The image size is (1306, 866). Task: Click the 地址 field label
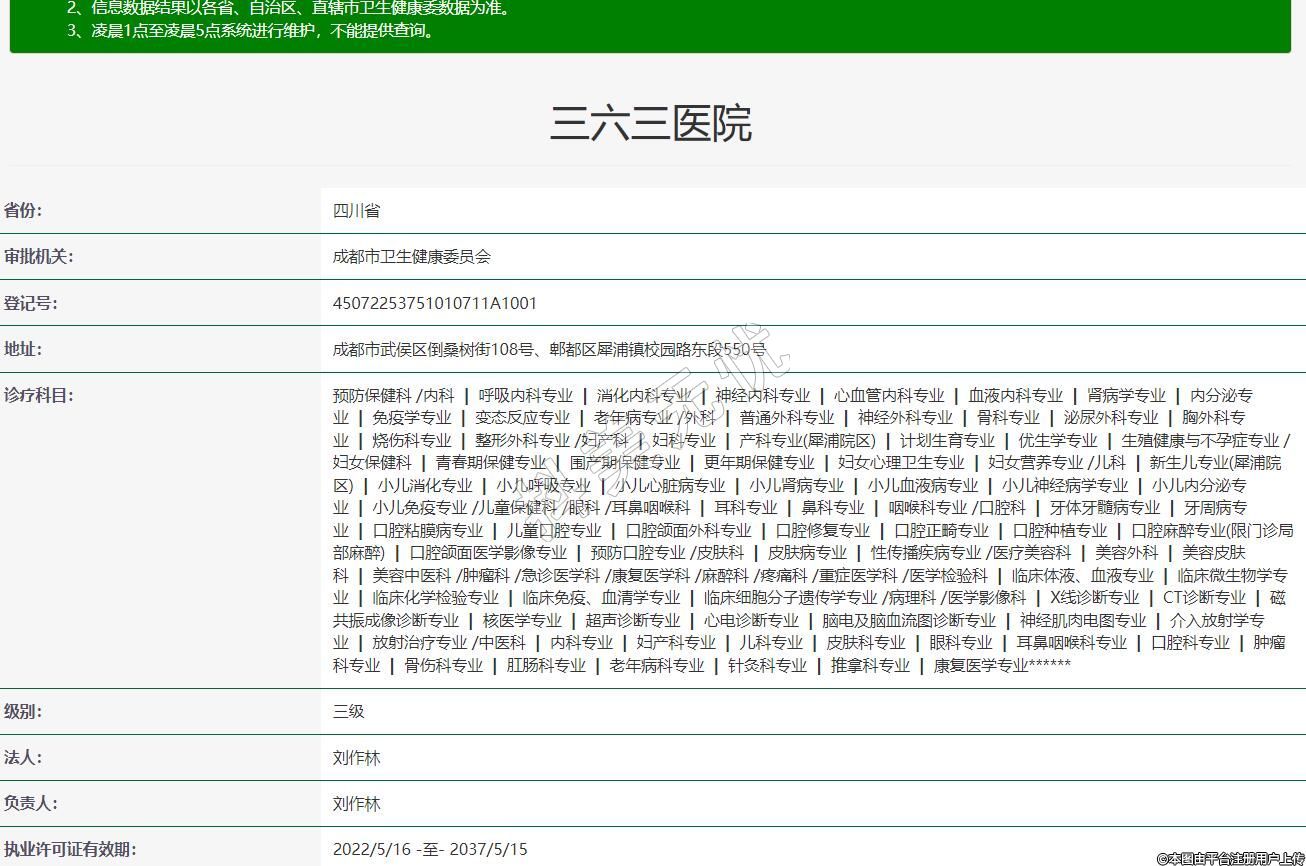click(x=23, y=349)
